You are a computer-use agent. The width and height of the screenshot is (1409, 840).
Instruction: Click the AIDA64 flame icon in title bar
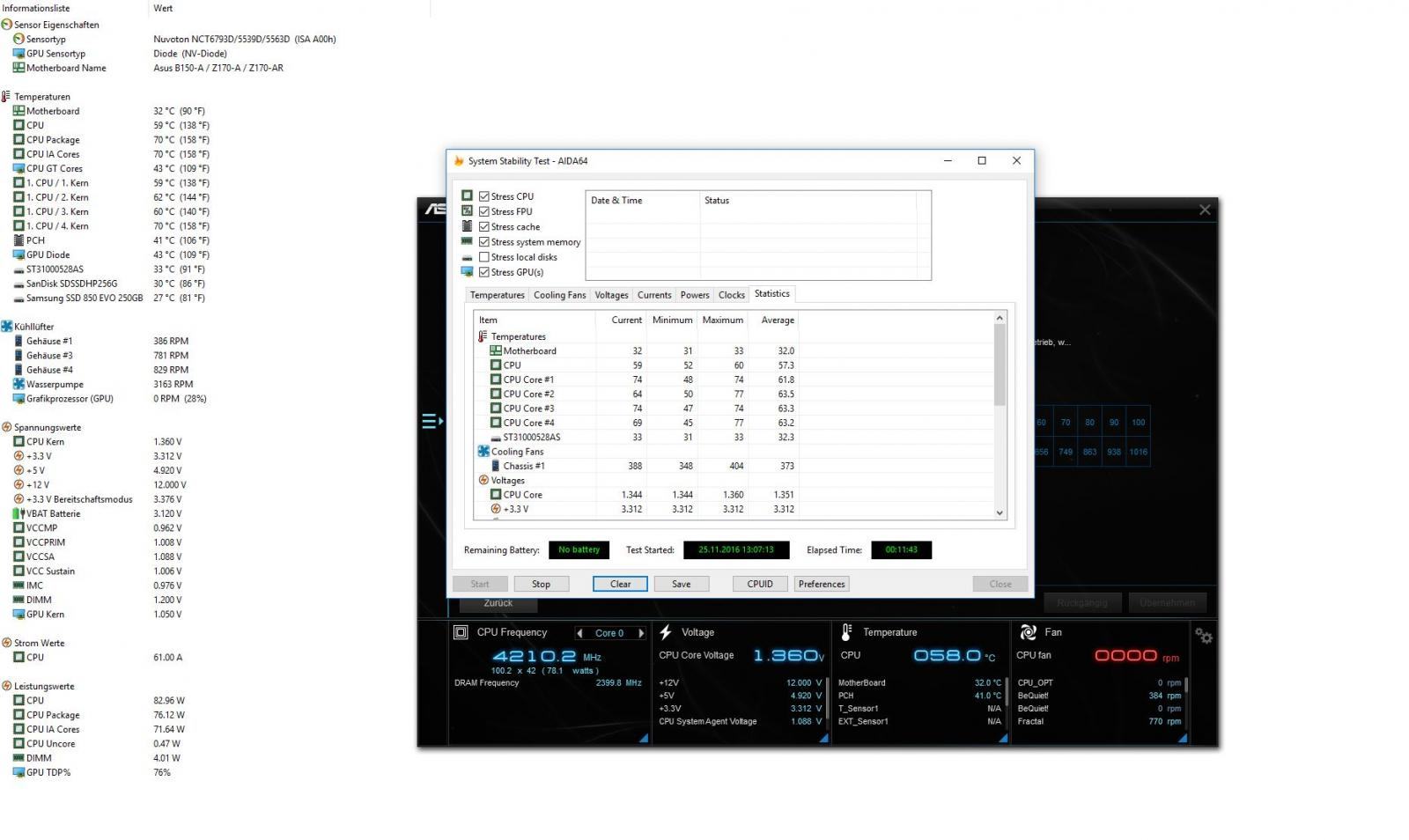click(459, 161)
